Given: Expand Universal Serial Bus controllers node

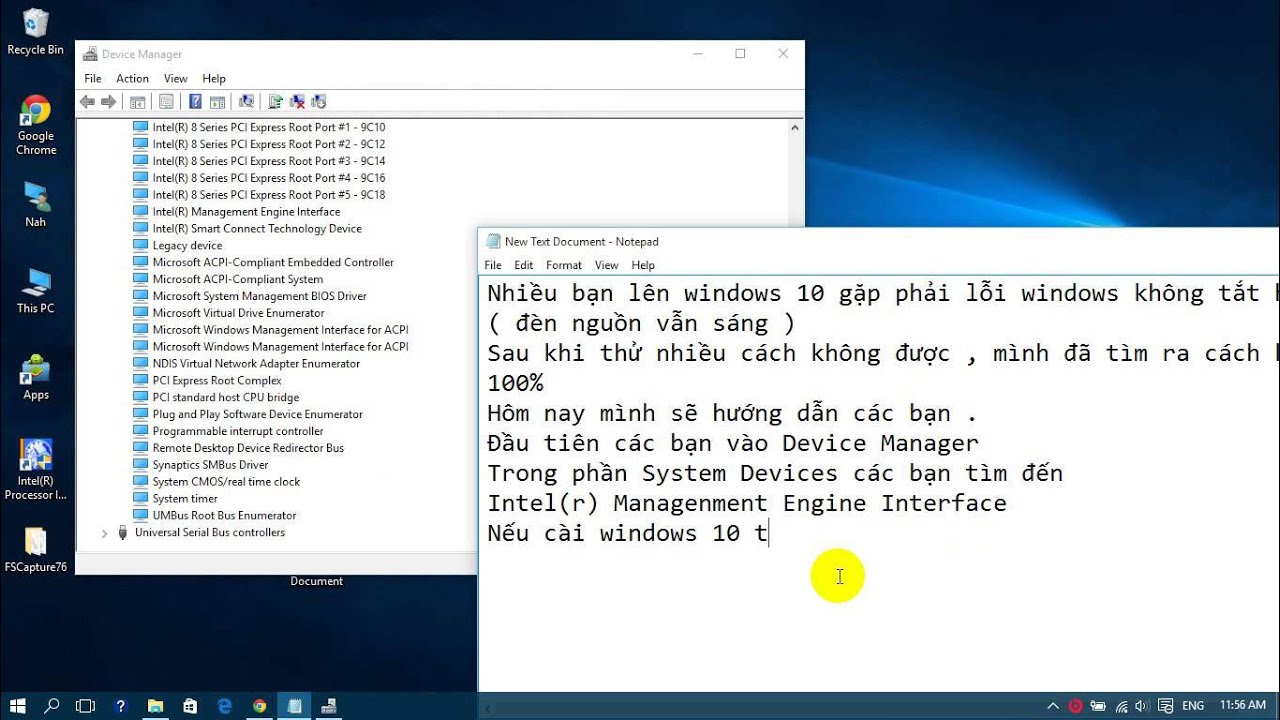Looking at the screenshot, I should click(x=104, y=533).
